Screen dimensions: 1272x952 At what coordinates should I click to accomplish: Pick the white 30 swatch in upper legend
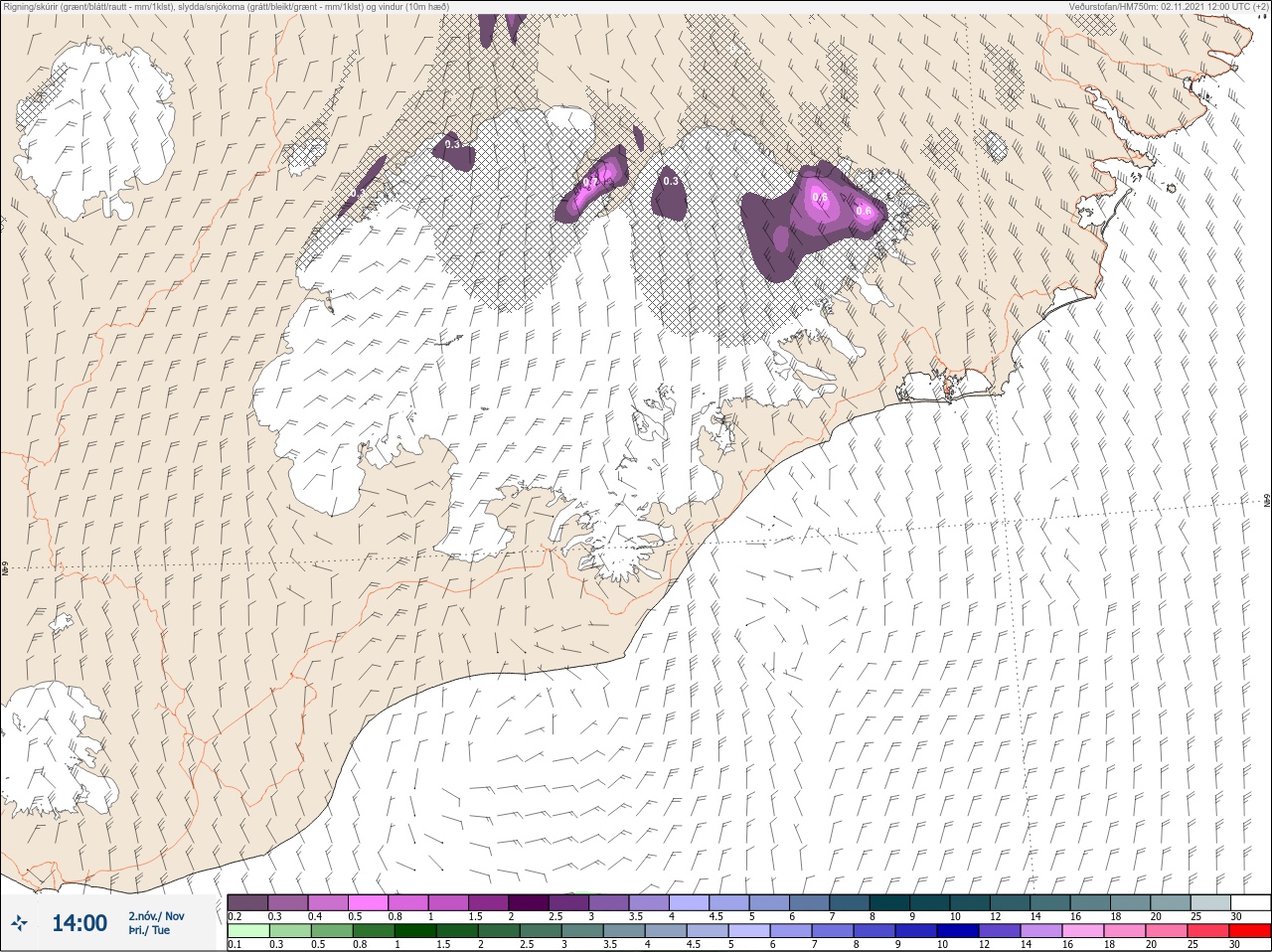point(1250,902)
